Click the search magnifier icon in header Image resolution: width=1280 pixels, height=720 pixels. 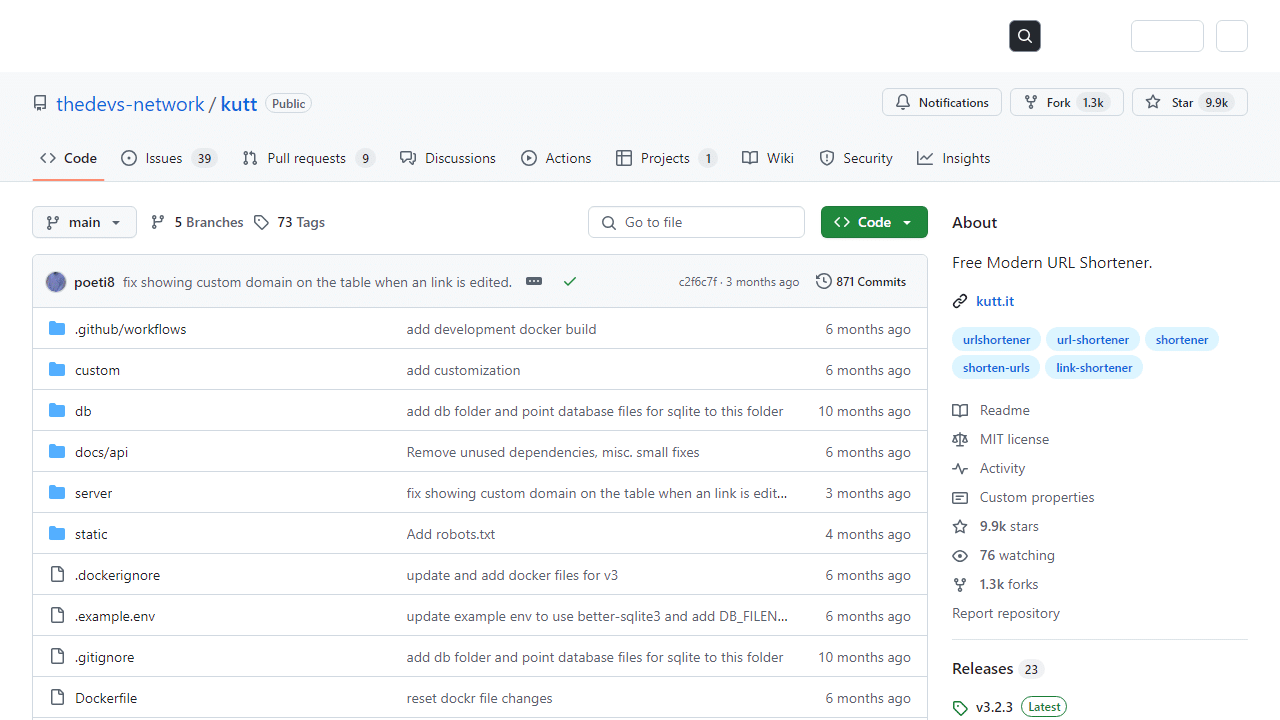[x=1025, y=36]
